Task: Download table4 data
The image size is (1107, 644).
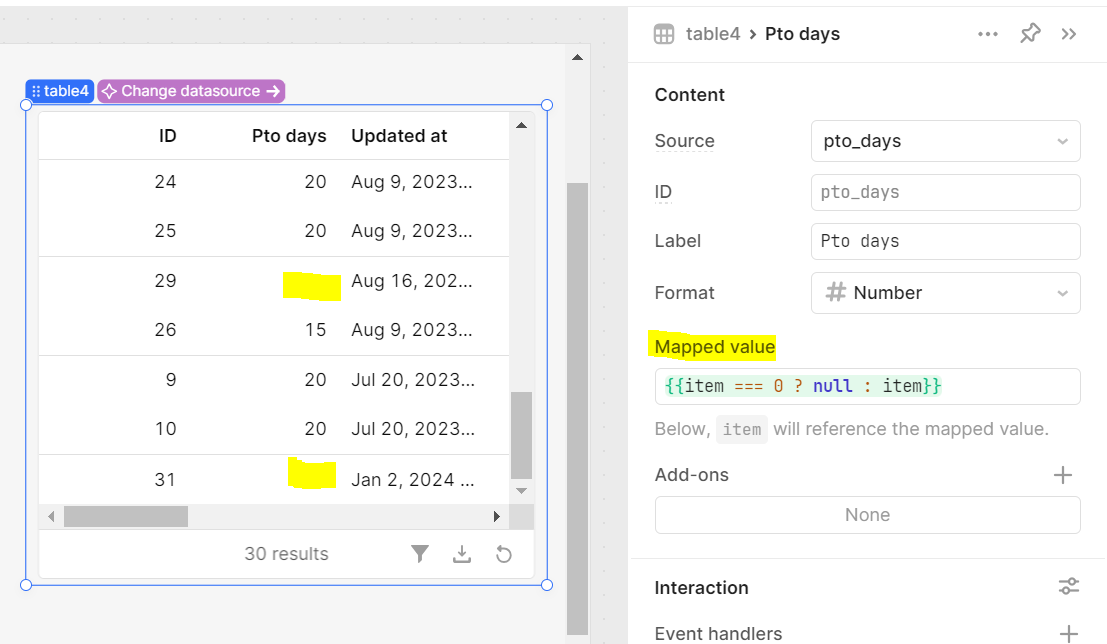Action: [x=462, y=553]
